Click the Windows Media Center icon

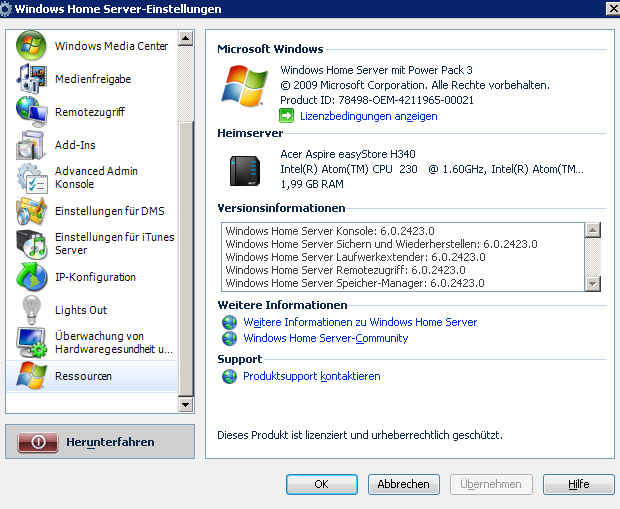pos(31,45)
